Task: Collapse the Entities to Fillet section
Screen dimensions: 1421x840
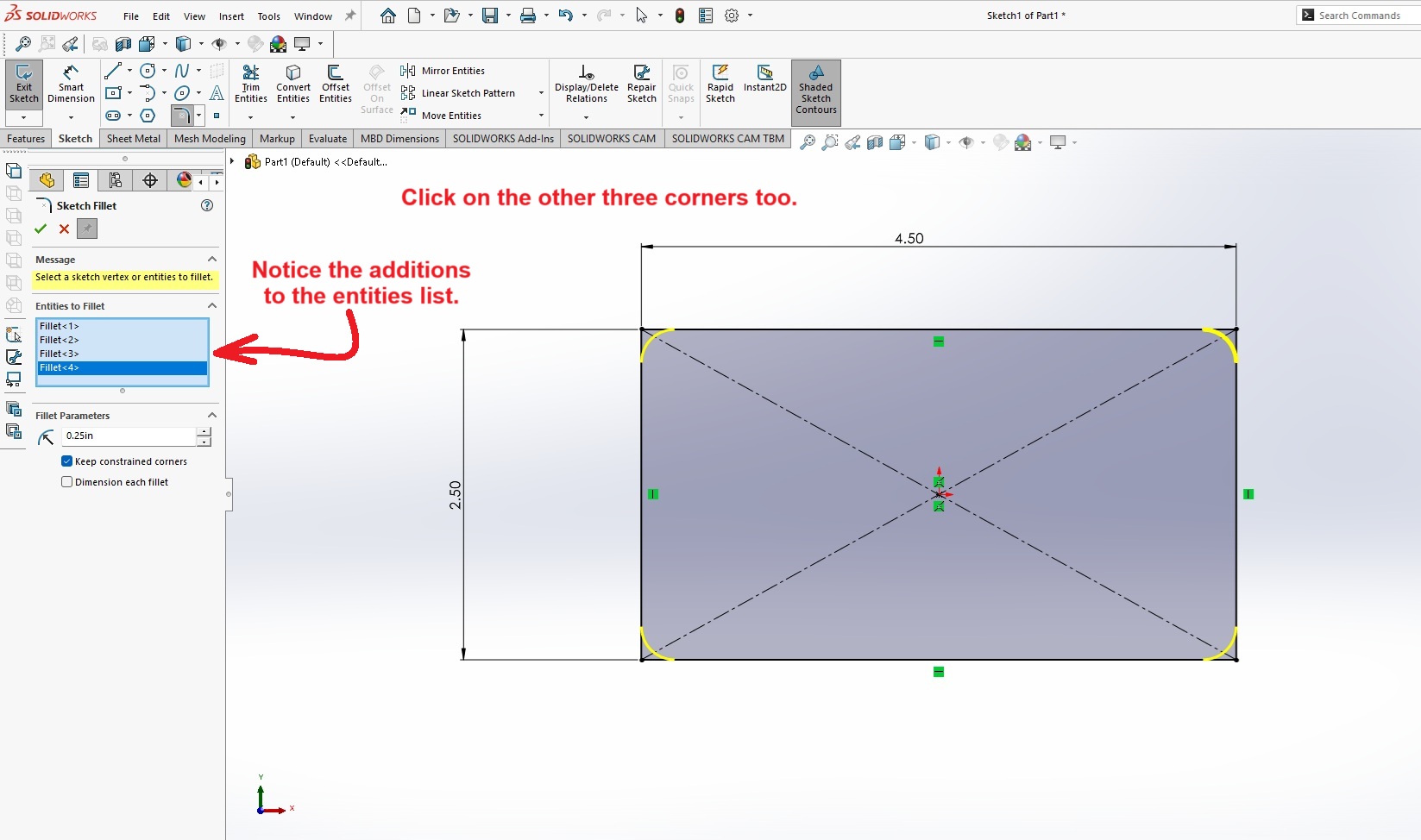Action: pyautogui.click(x=211, y=306)
